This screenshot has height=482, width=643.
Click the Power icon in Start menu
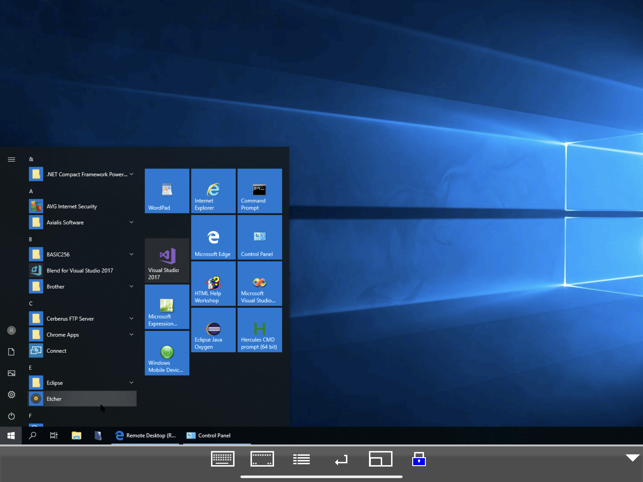coord(11,416)
